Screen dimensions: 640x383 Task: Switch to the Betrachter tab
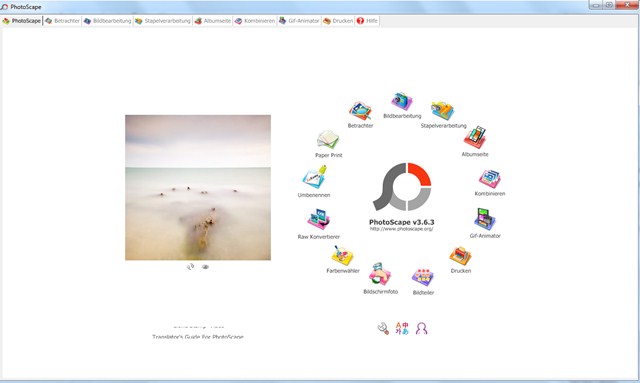point(62,21)
